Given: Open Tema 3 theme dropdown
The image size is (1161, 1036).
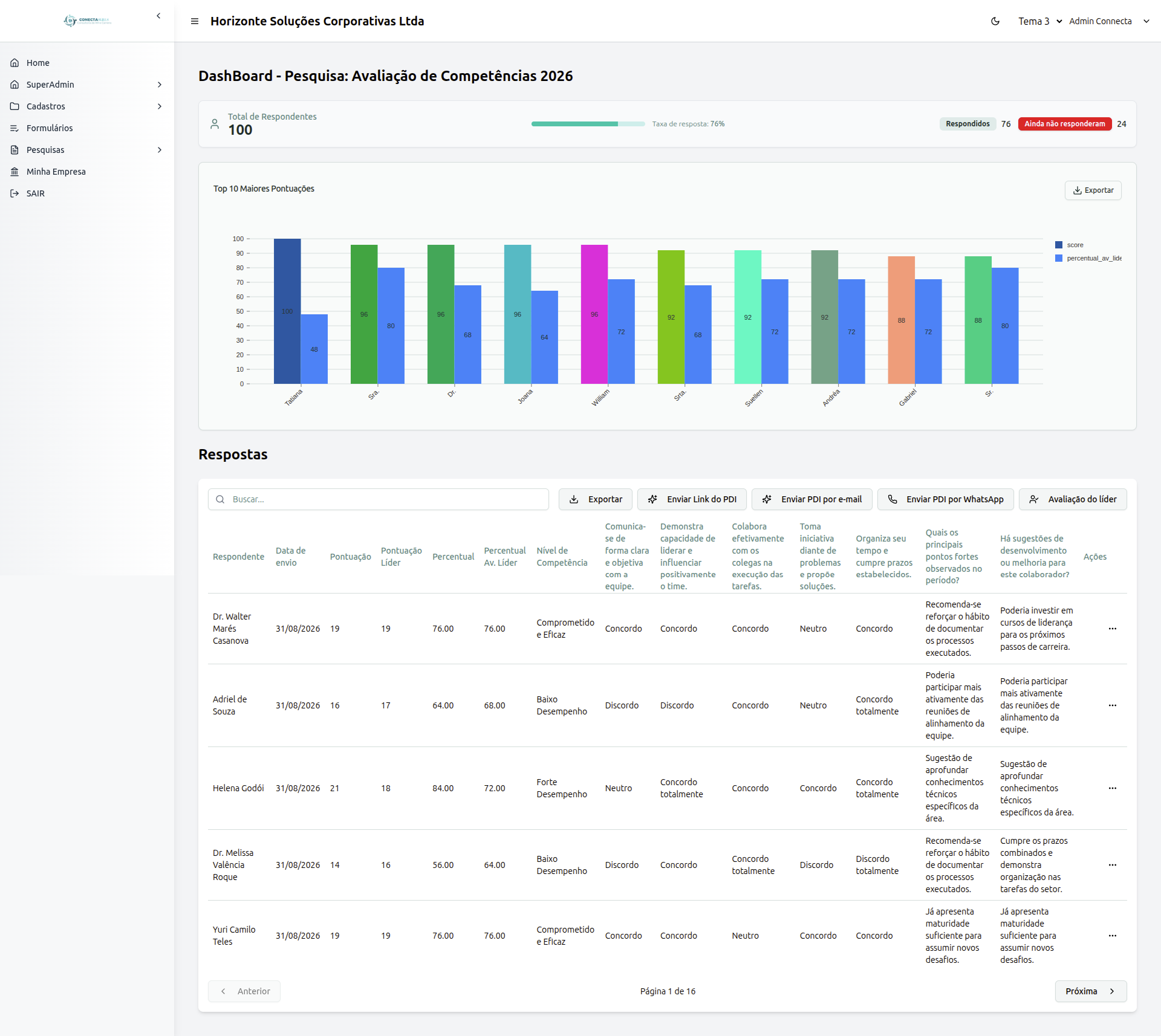Looking at the screenshot, I should click(1040, 21).
